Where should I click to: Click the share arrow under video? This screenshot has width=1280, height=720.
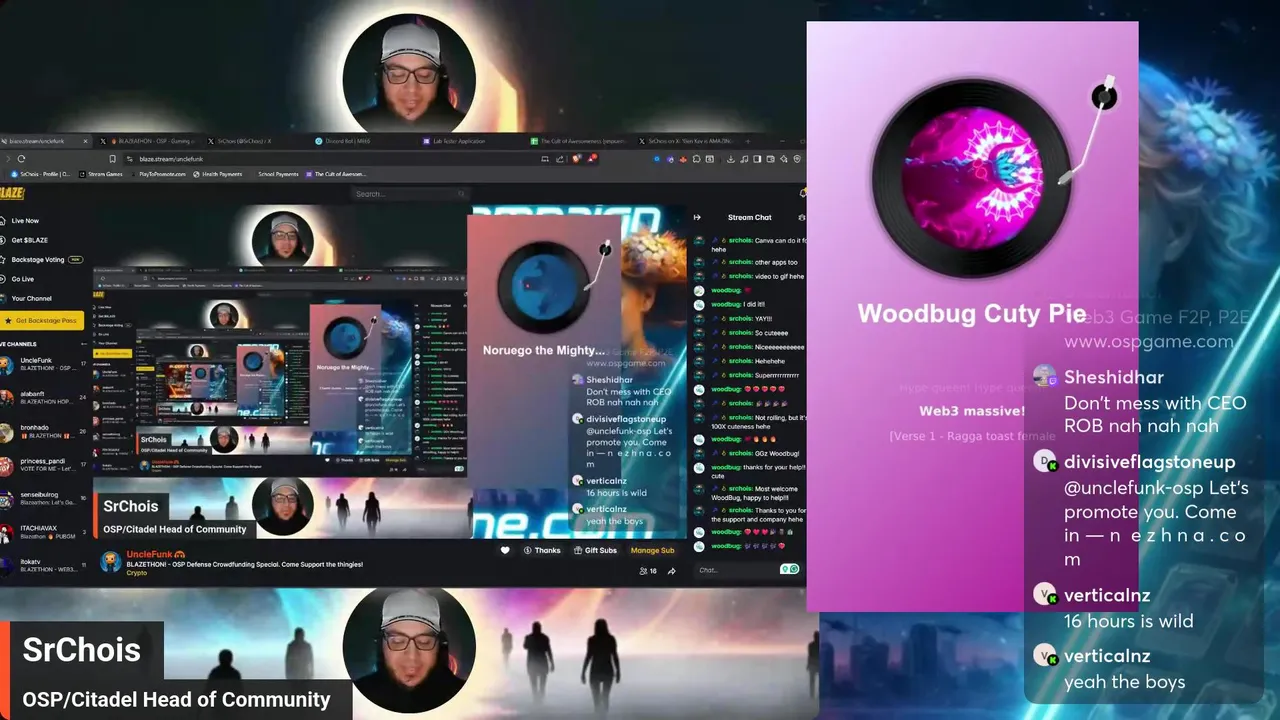pyautogui.click(x=672, y=571)
